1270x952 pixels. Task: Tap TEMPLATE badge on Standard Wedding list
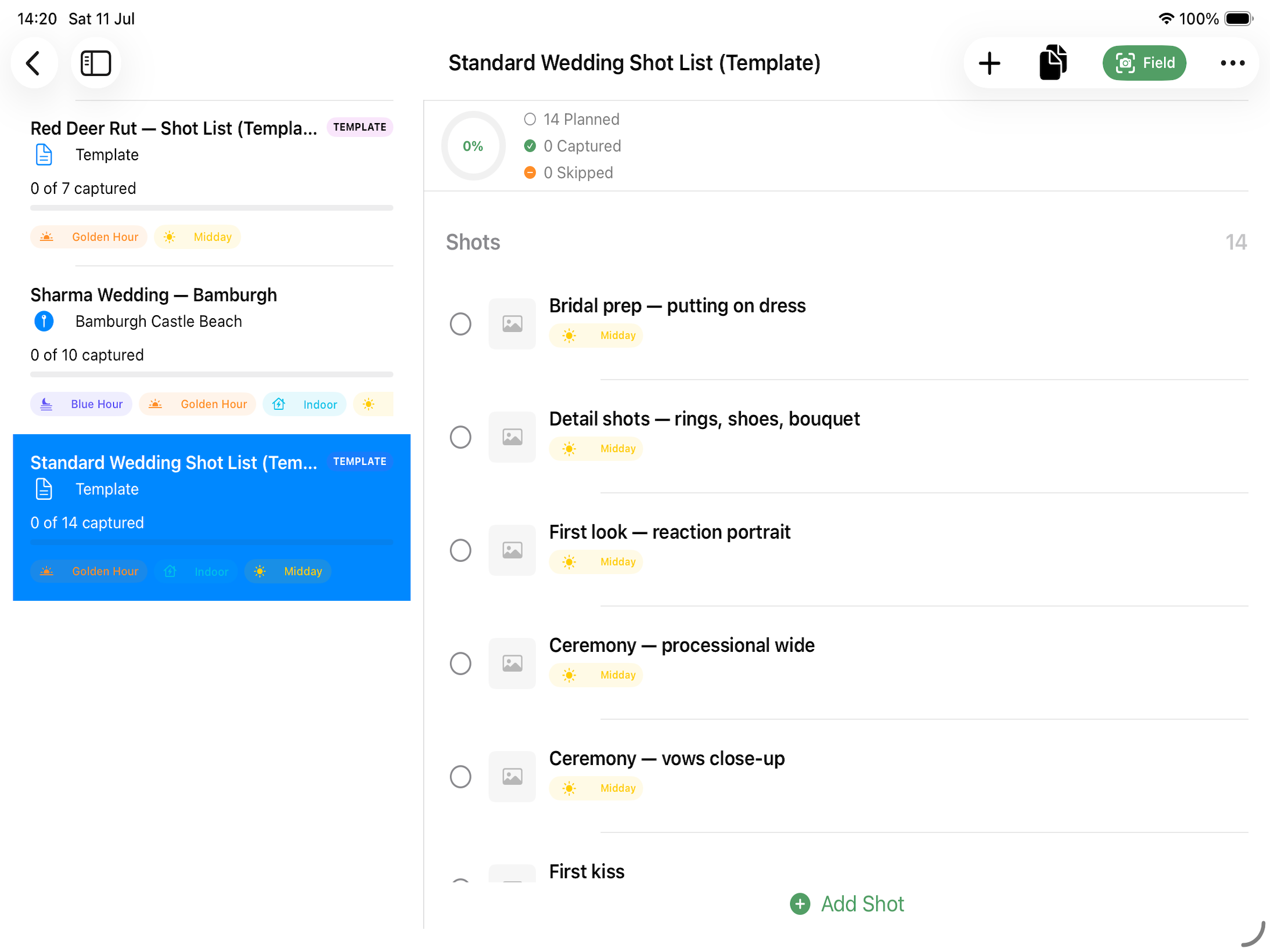pyautogui.click(x=359, y=461)
